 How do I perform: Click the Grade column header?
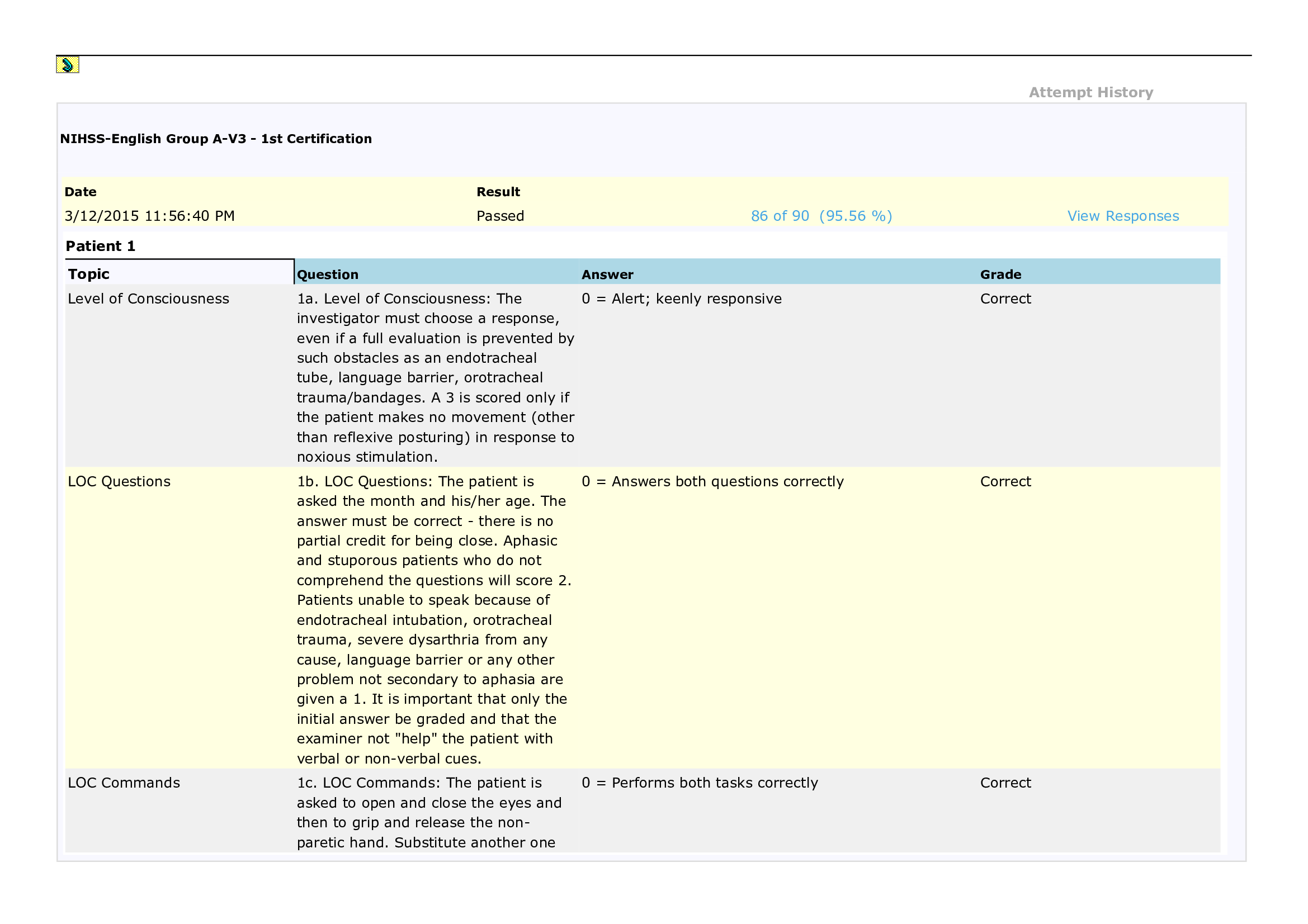click(x=1000, y=274)
